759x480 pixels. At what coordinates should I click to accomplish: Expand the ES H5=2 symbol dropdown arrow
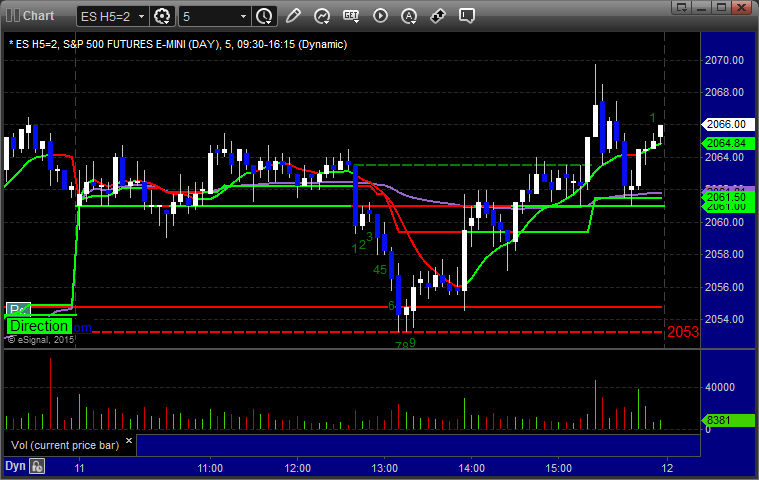point(141,16)
